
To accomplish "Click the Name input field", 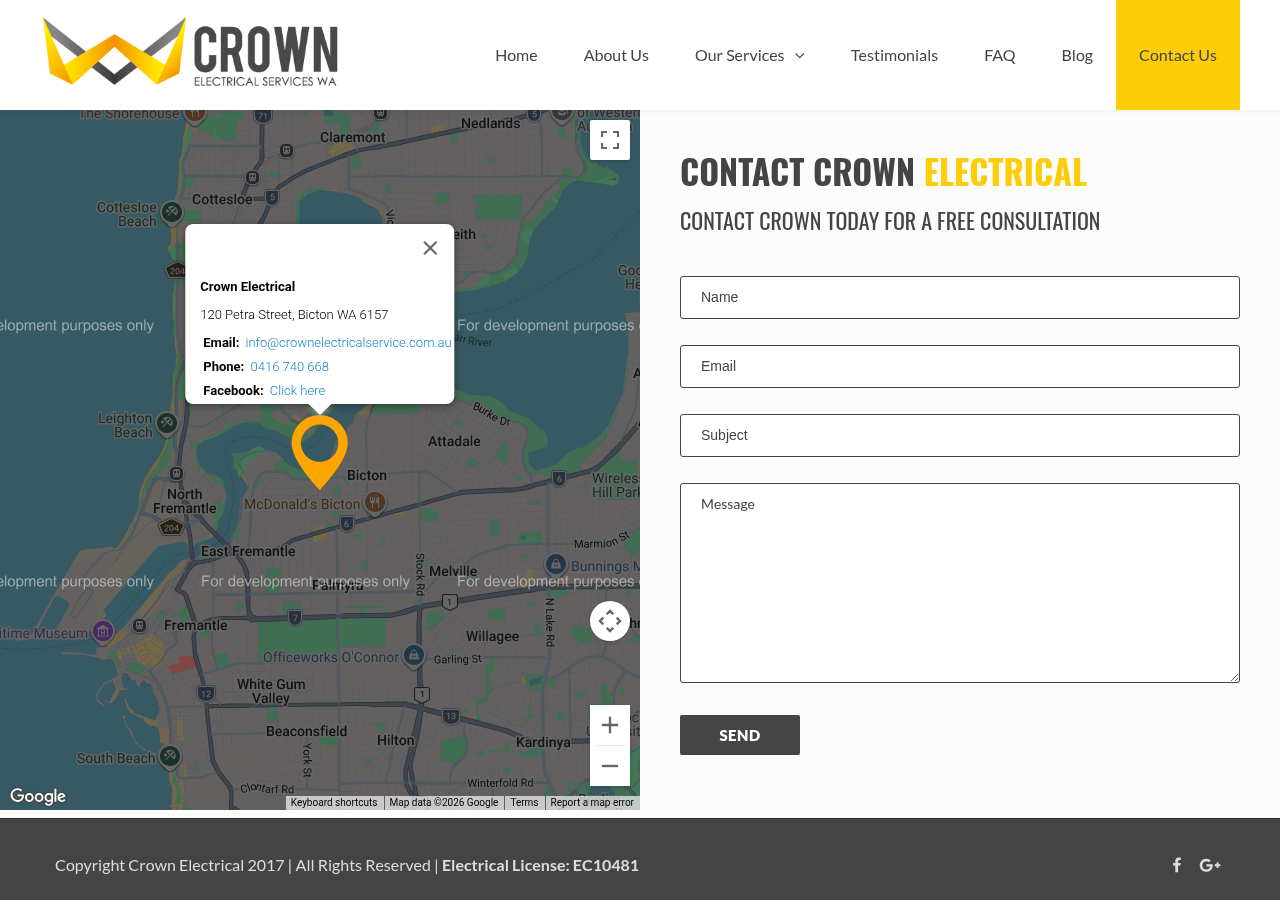I will (959, 297).
